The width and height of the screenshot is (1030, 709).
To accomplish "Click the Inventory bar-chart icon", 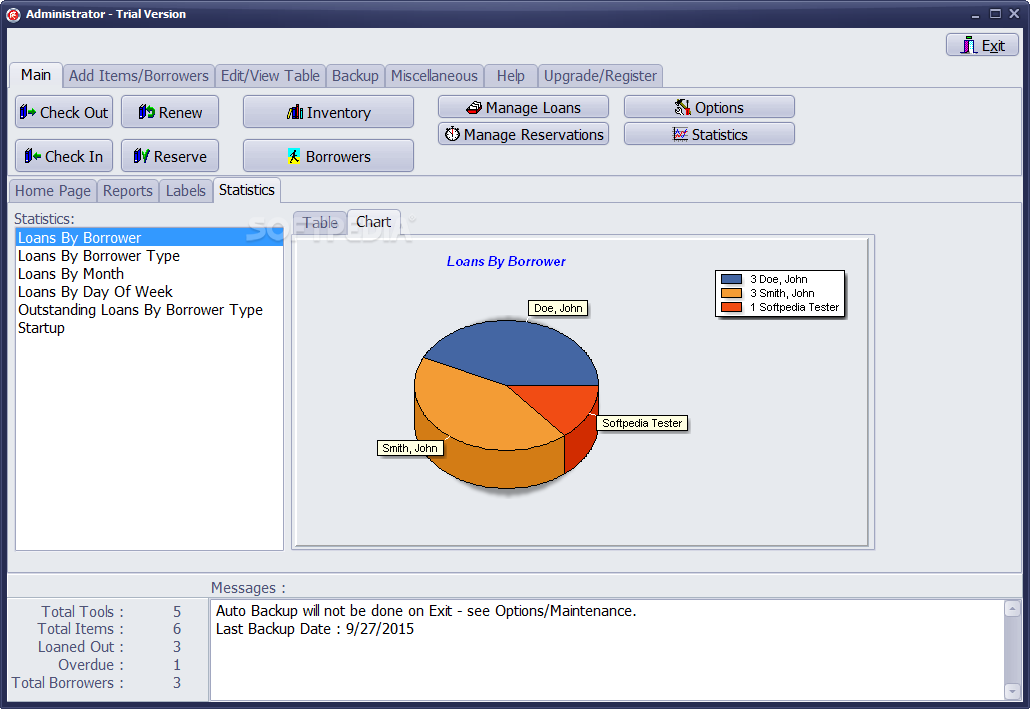I will 295,112.
